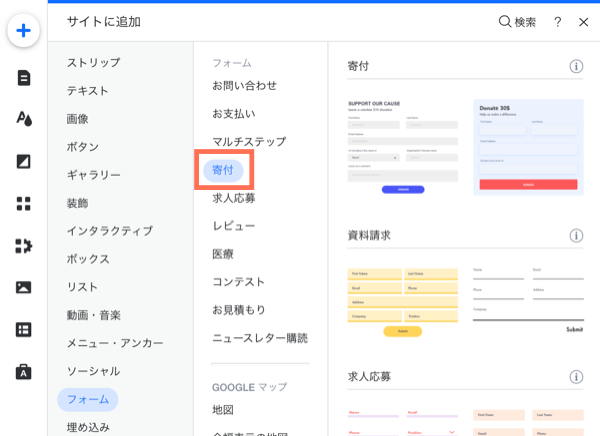Screen dimensions: 600x436
Task: Add the Support Our Cause donation form
Action: point(403,147)
